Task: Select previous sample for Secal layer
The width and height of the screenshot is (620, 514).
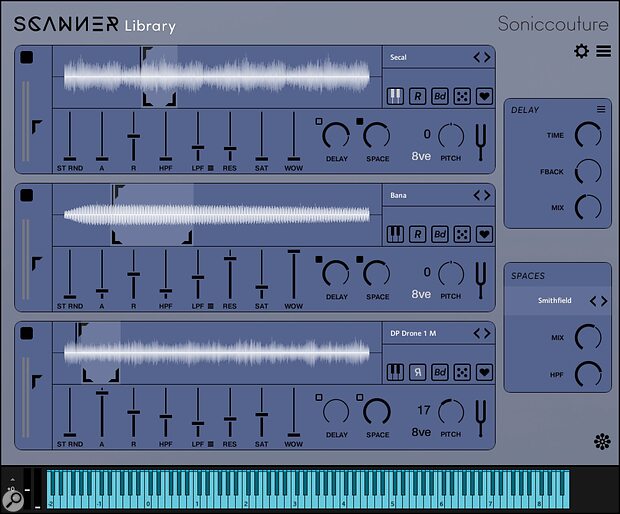Action: 477,57
